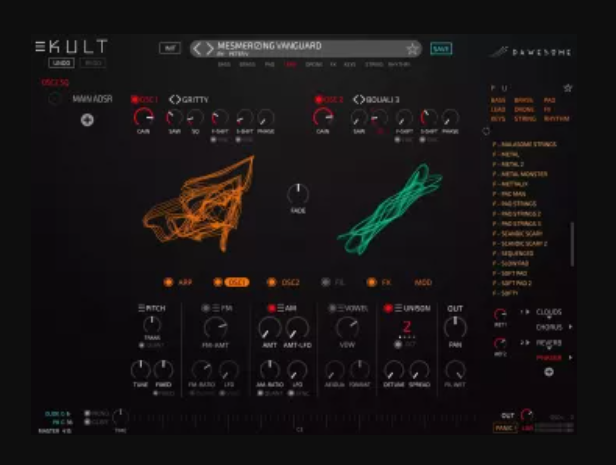
Task: Toggle OSC 2 power on/off
Action: click(318, 100)
